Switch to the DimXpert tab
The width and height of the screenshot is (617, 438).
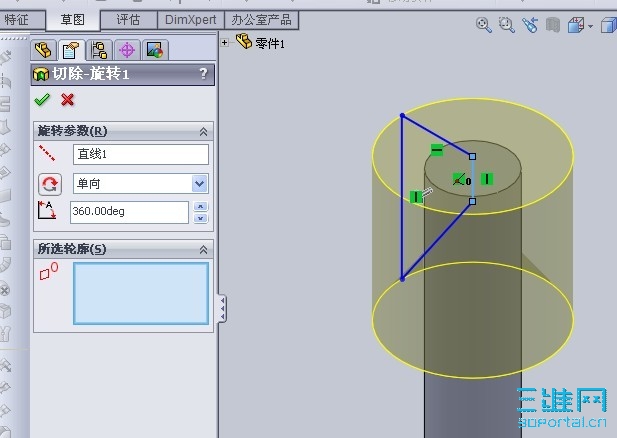coord(191,20)
